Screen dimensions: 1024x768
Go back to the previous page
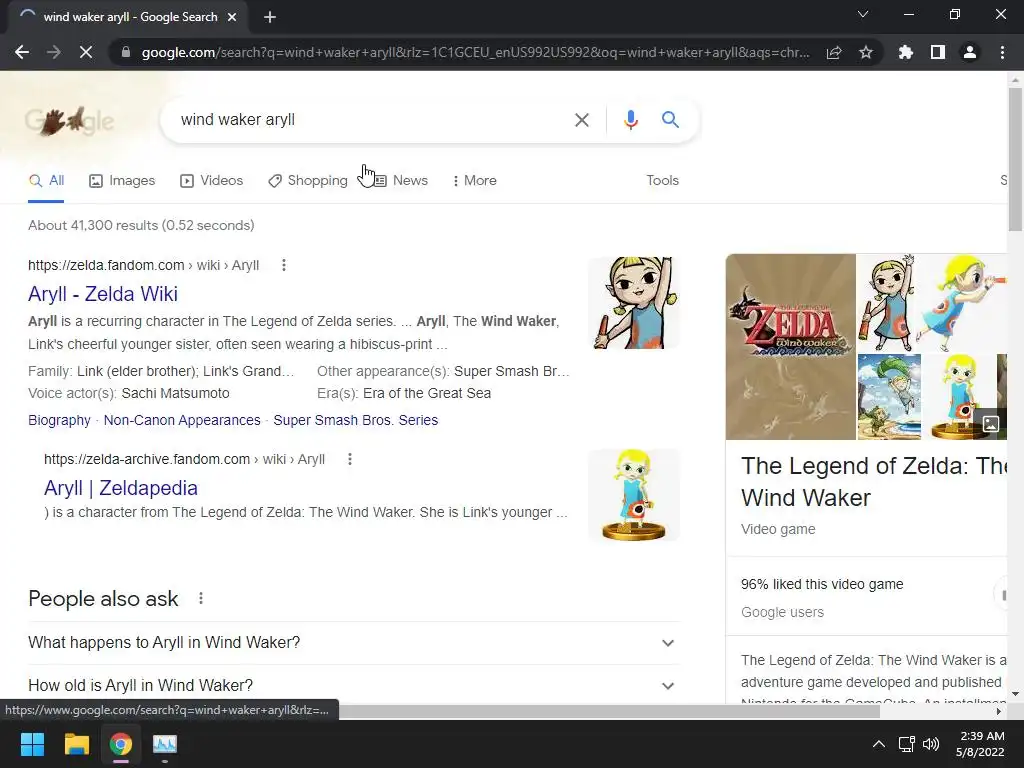tap(22, 52)
